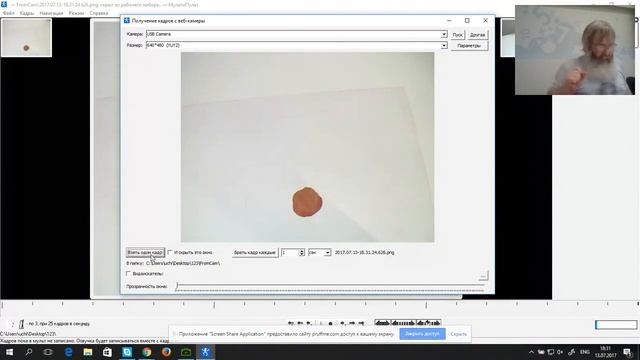Open the notification center icon
This screenshot has width=640, height=360.
pyautogui.click(x=628, y=352)
